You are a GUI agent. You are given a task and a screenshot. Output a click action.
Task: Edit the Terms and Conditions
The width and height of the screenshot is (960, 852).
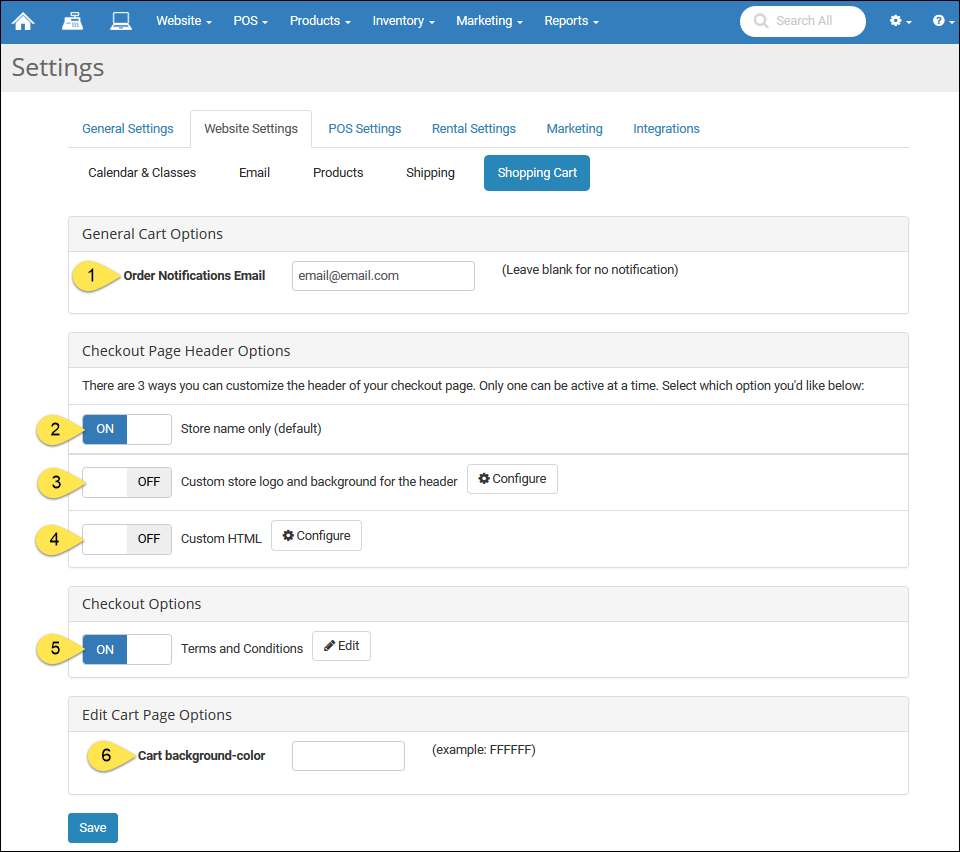click(x=341, y=646)
